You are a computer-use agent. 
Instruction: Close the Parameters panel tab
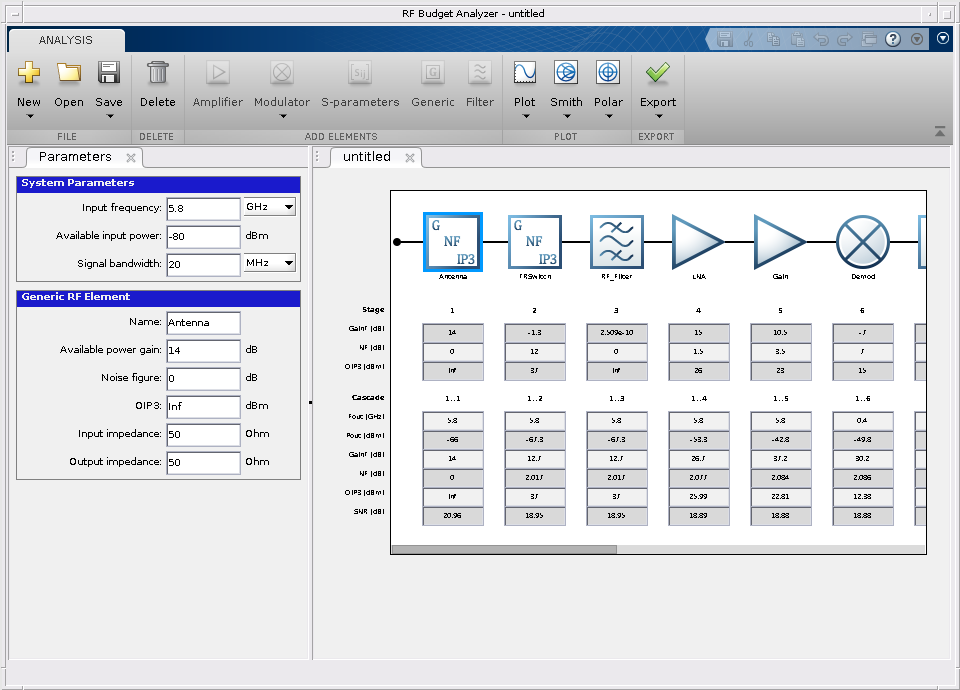[131, 158]
